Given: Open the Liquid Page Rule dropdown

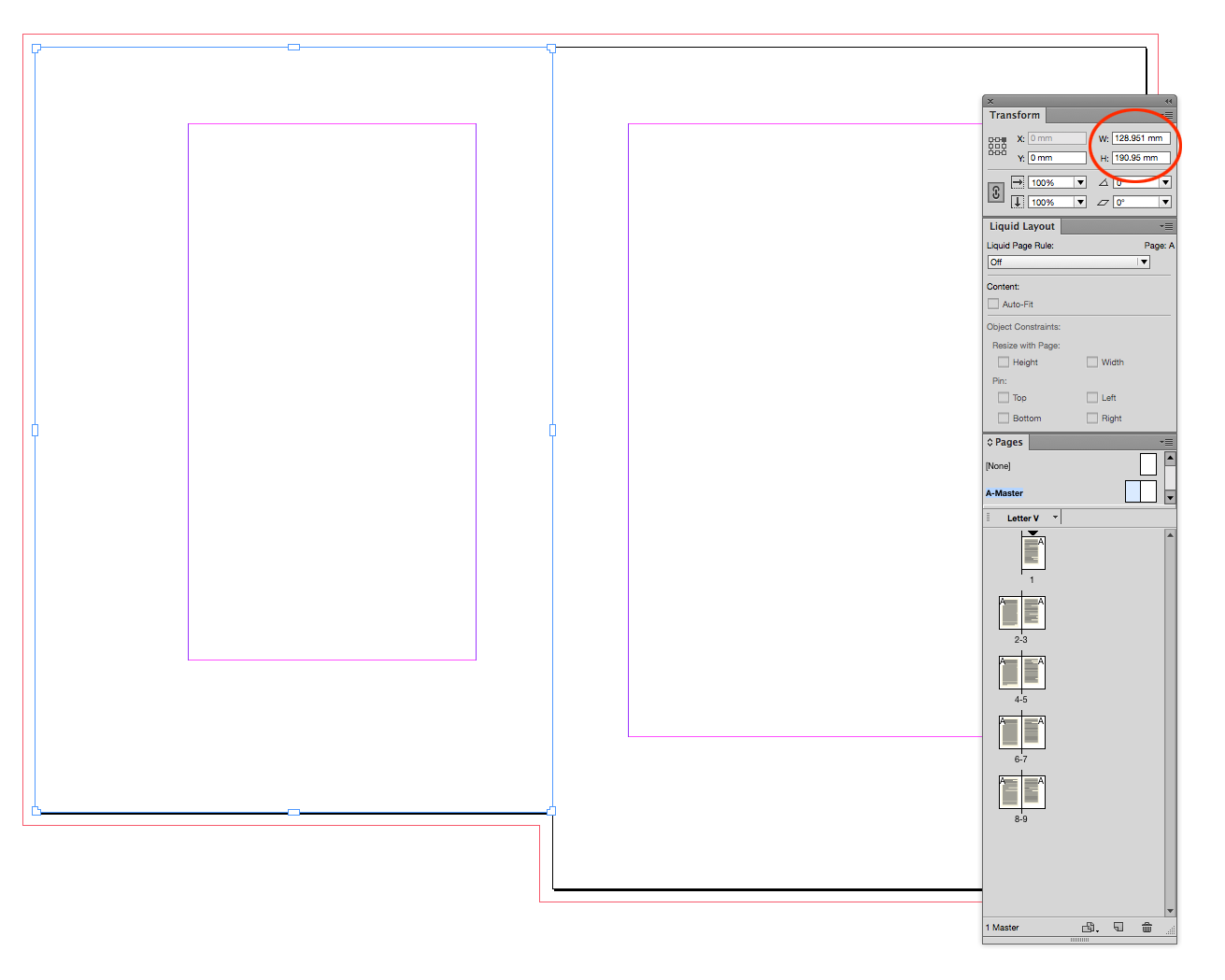Looking at the screenshot, I should click(1069, 262).
